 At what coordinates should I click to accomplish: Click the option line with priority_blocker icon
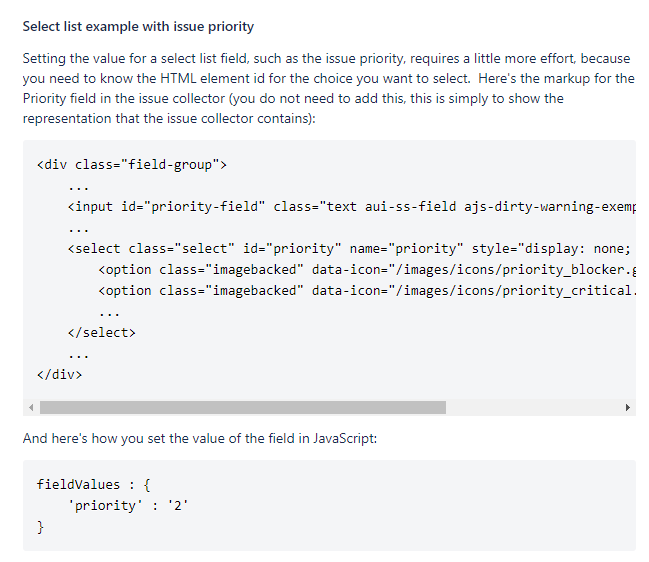coord(367,269)
